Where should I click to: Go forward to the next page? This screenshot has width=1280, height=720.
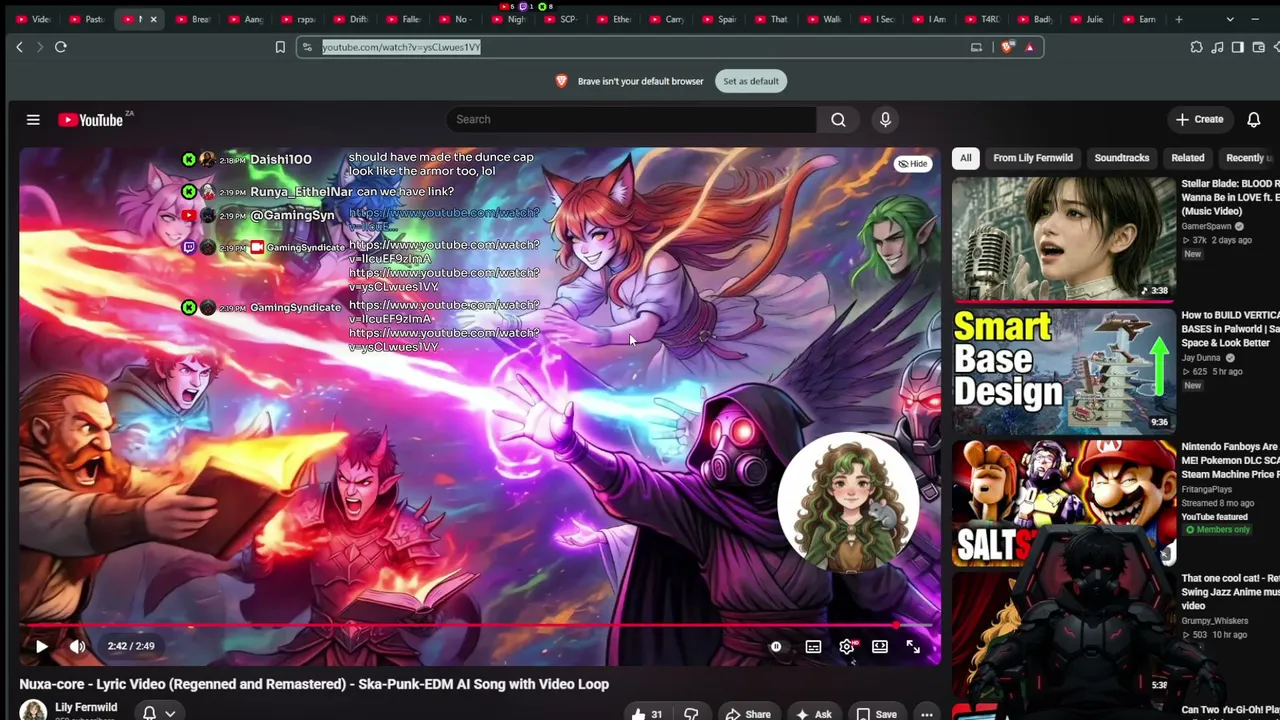point(40,47)
